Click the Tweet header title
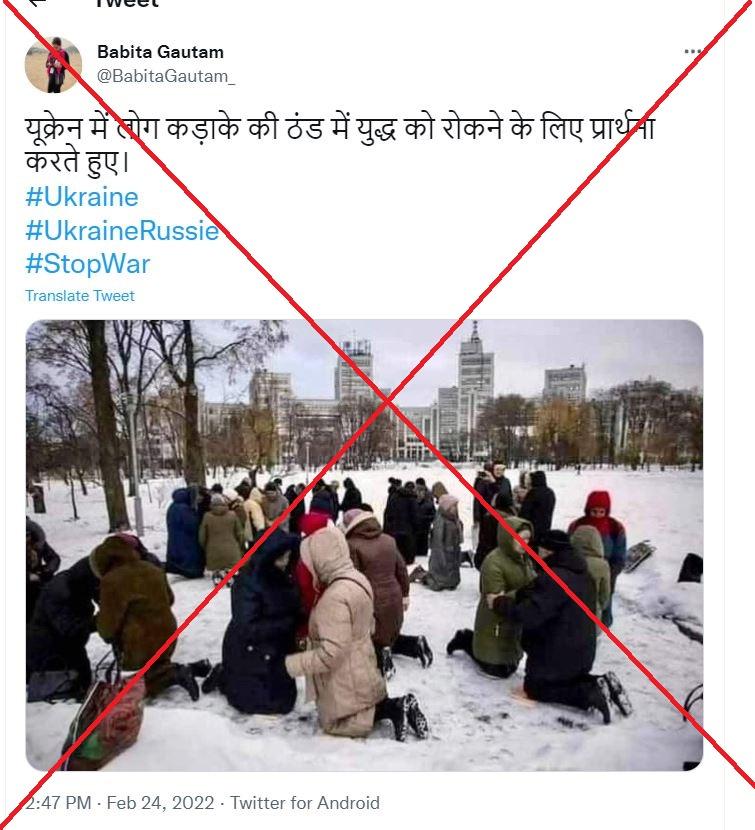This screenshot has width=755, height=830. click(127, 4)
